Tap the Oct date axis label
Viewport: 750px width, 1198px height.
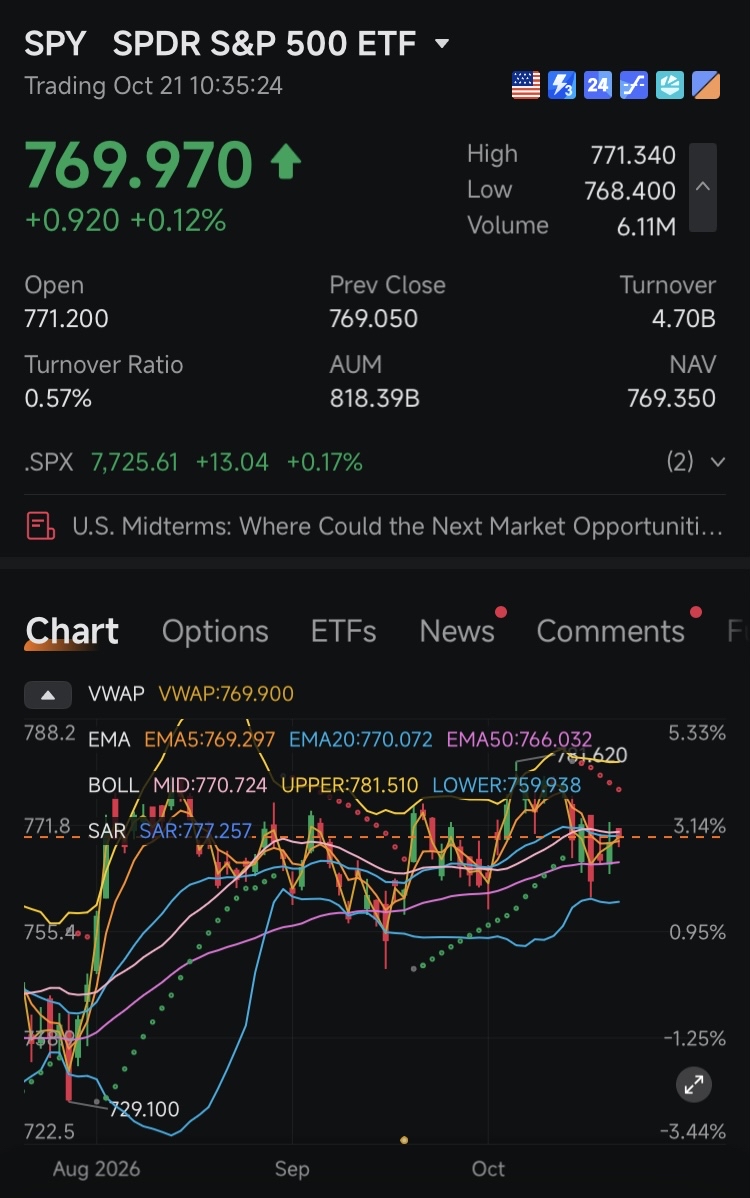[488, 1169]
